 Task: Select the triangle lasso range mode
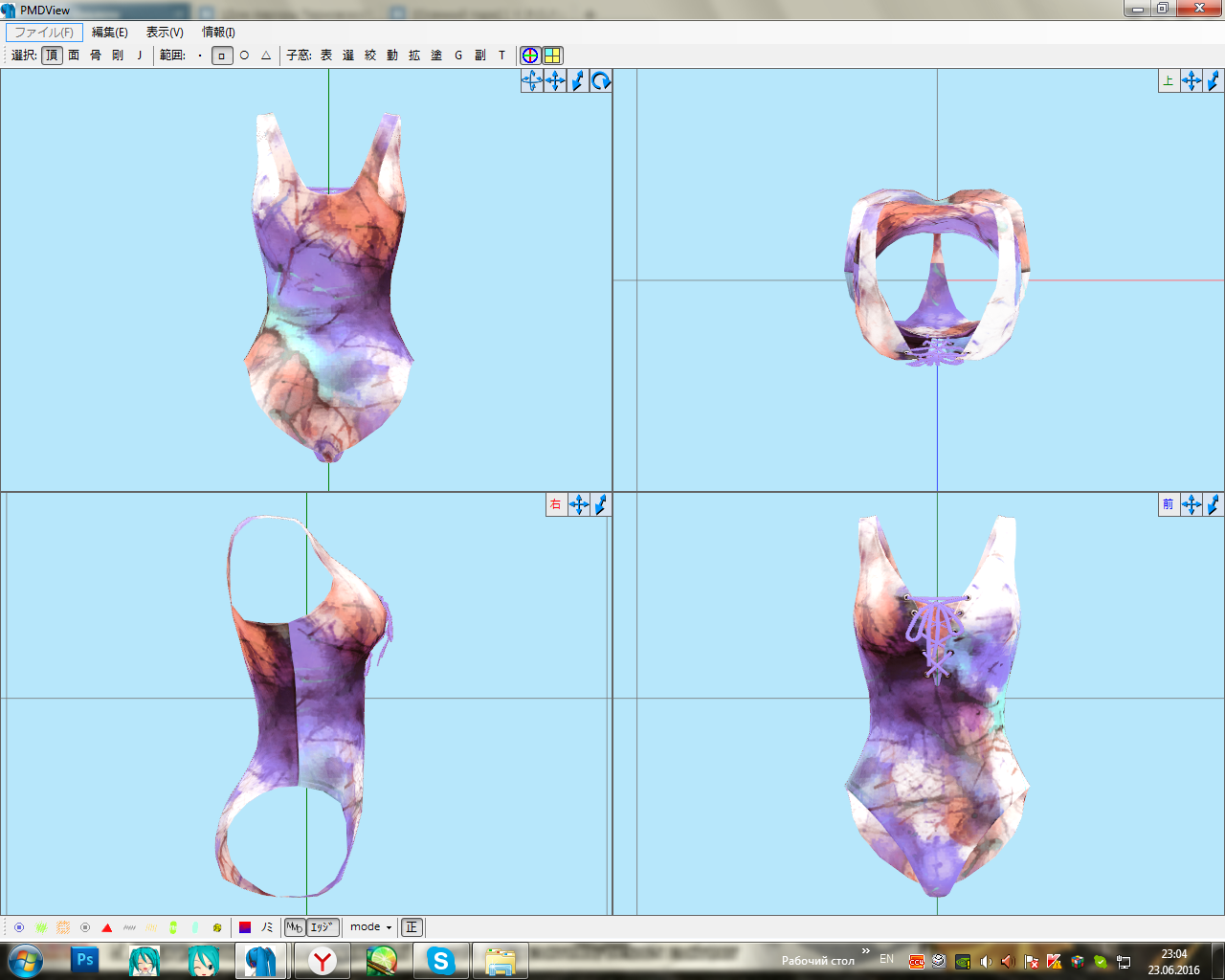[266, 56]
